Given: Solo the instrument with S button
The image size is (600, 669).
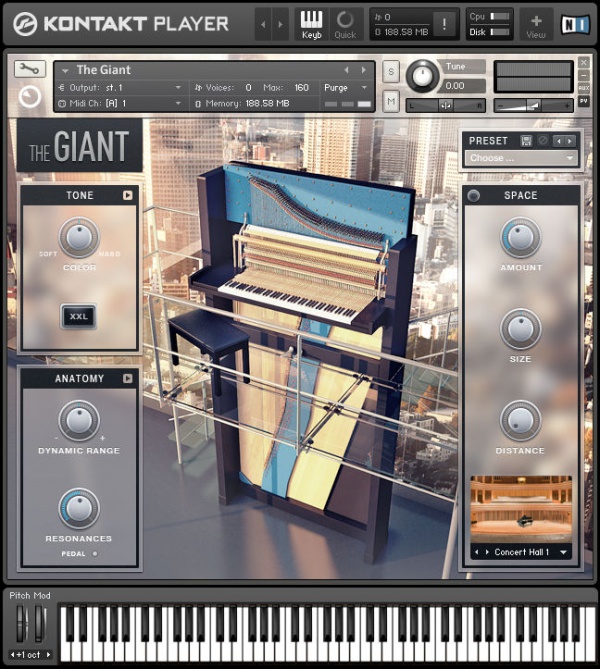Looking at the screenshot, I should point(391,72).
